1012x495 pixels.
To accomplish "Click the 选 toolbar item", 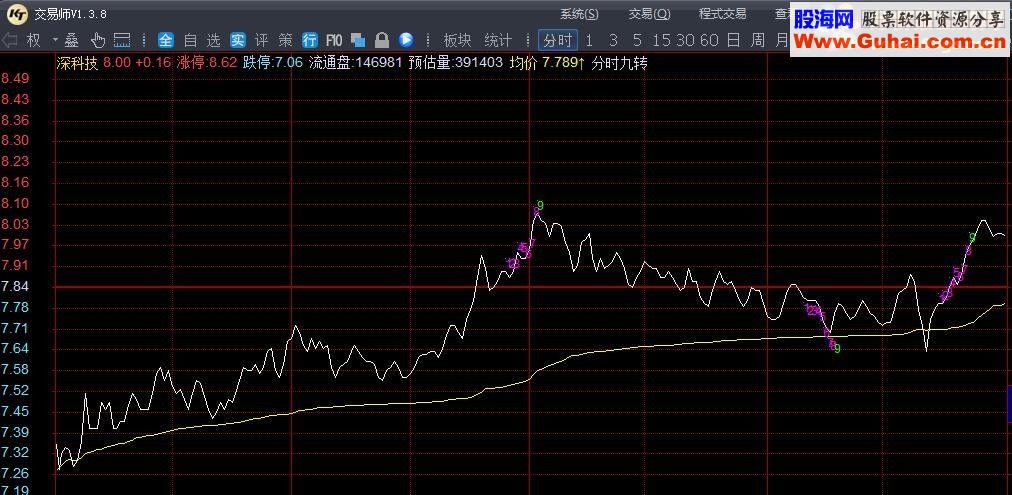I will (x=214, y=41).
